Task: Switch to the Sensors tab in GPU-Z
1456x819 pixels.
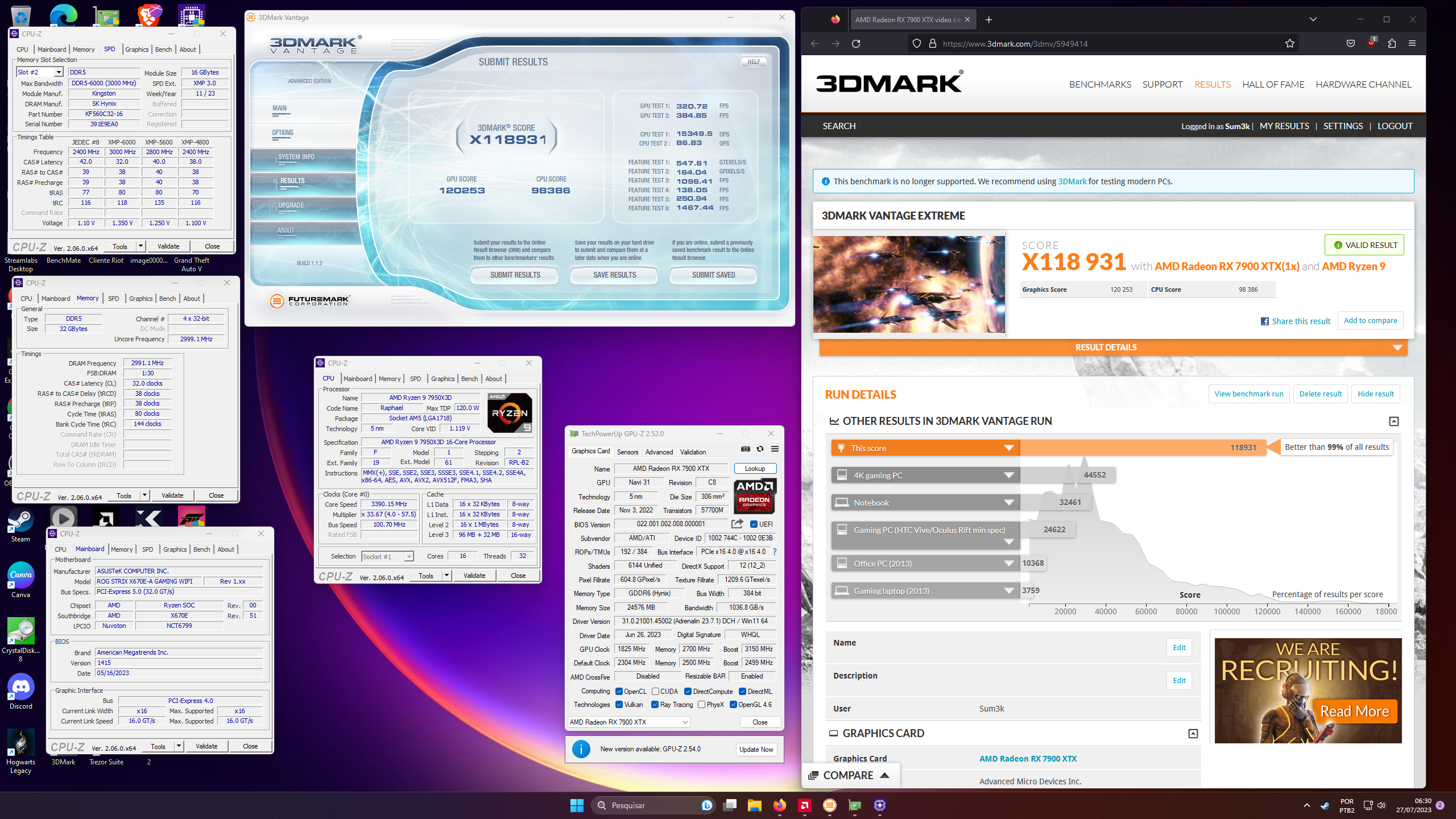Action: pos(627,452)
